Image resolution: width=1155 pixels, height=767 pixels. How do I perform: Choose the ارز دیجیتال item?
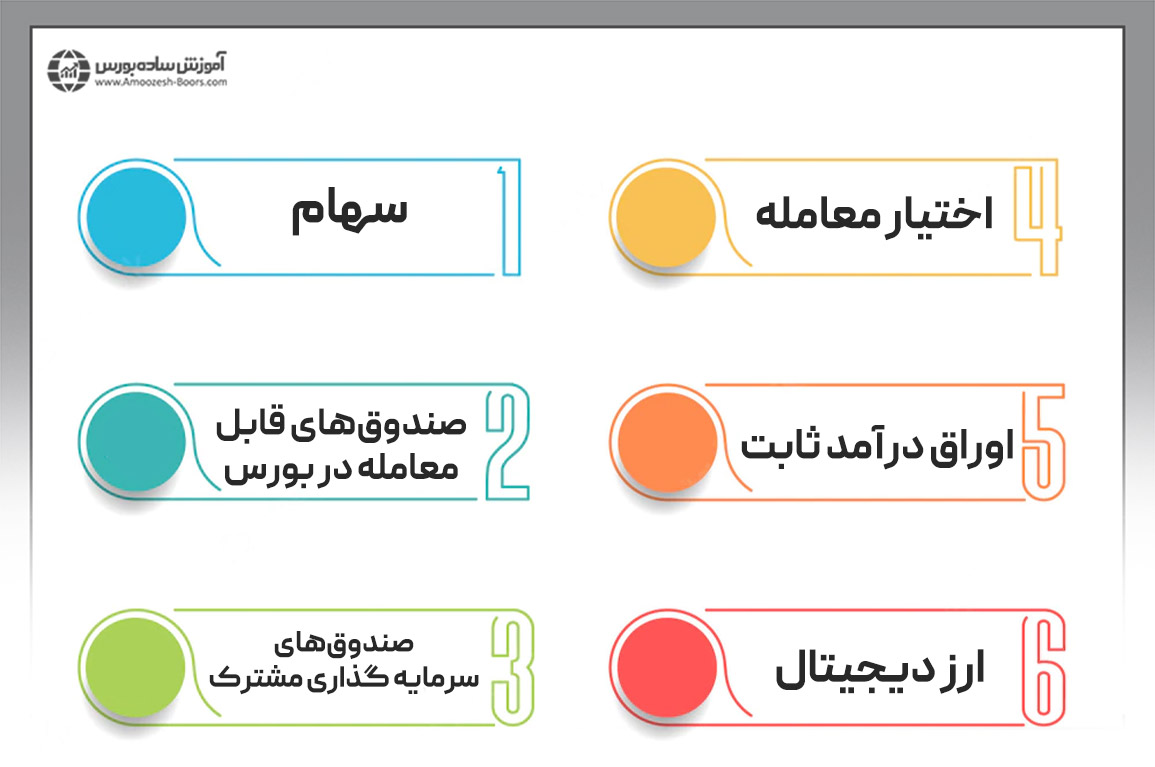[881, 671]
